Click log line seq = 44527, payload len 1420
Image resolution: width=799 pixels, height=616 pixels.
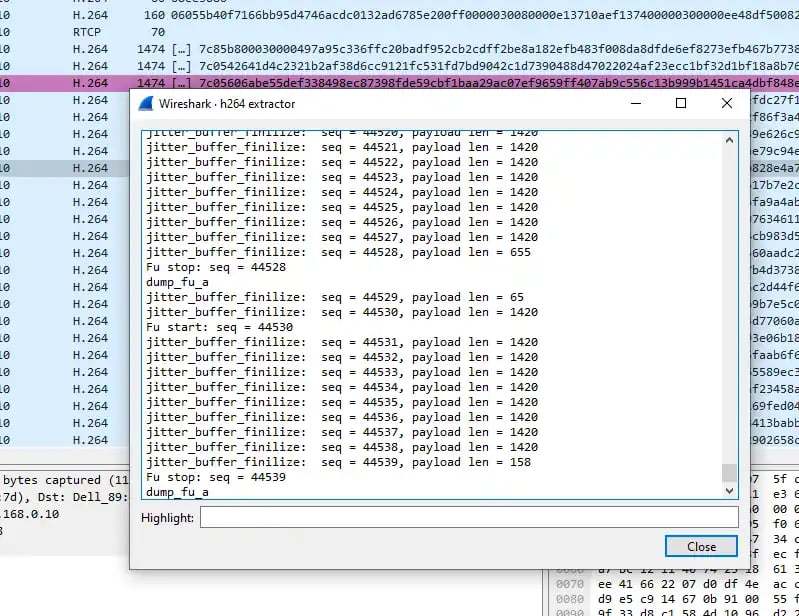point(342,237)
